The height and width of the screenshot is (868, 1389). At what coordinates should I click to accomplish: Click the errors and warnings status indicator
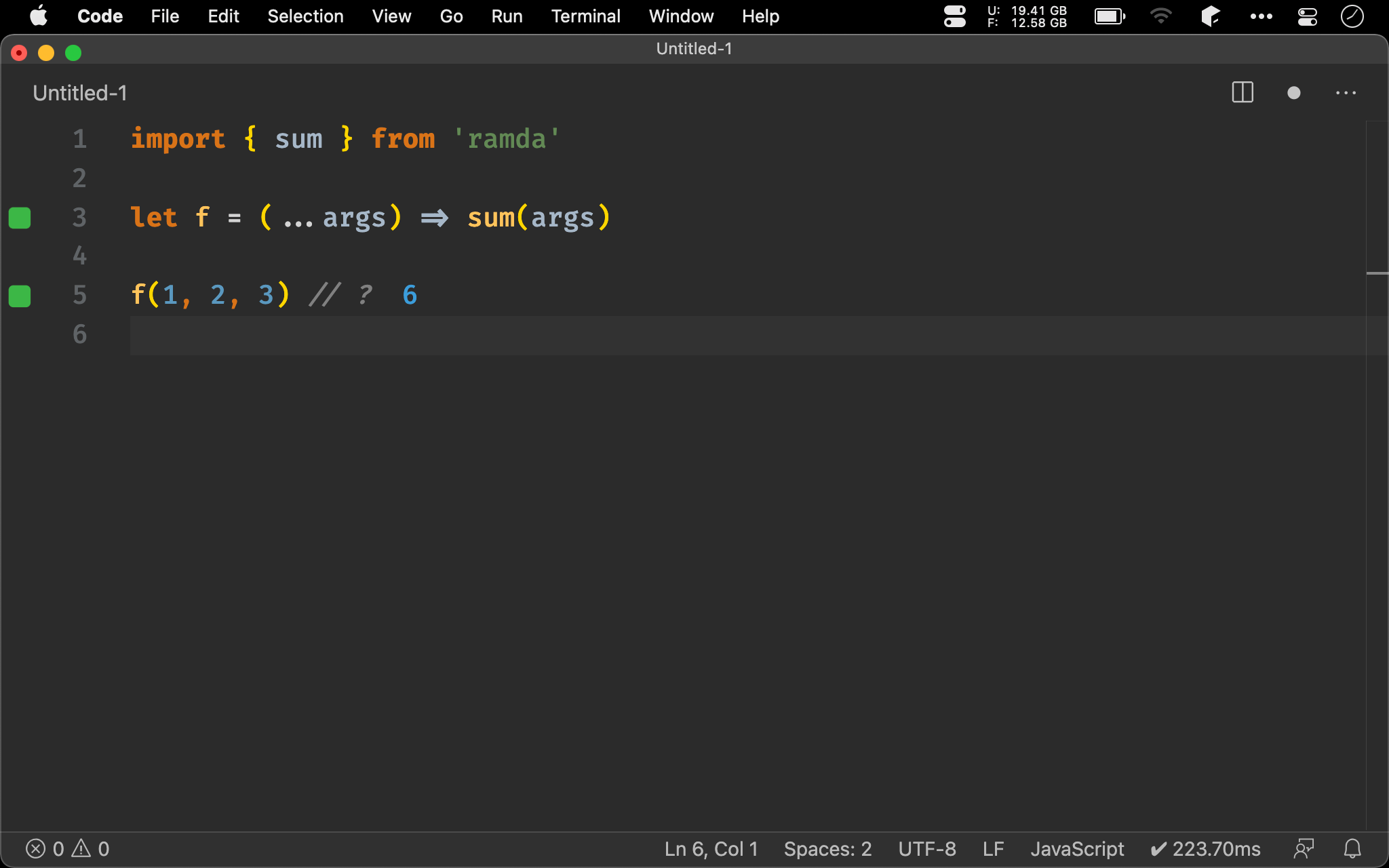[67, 848]
